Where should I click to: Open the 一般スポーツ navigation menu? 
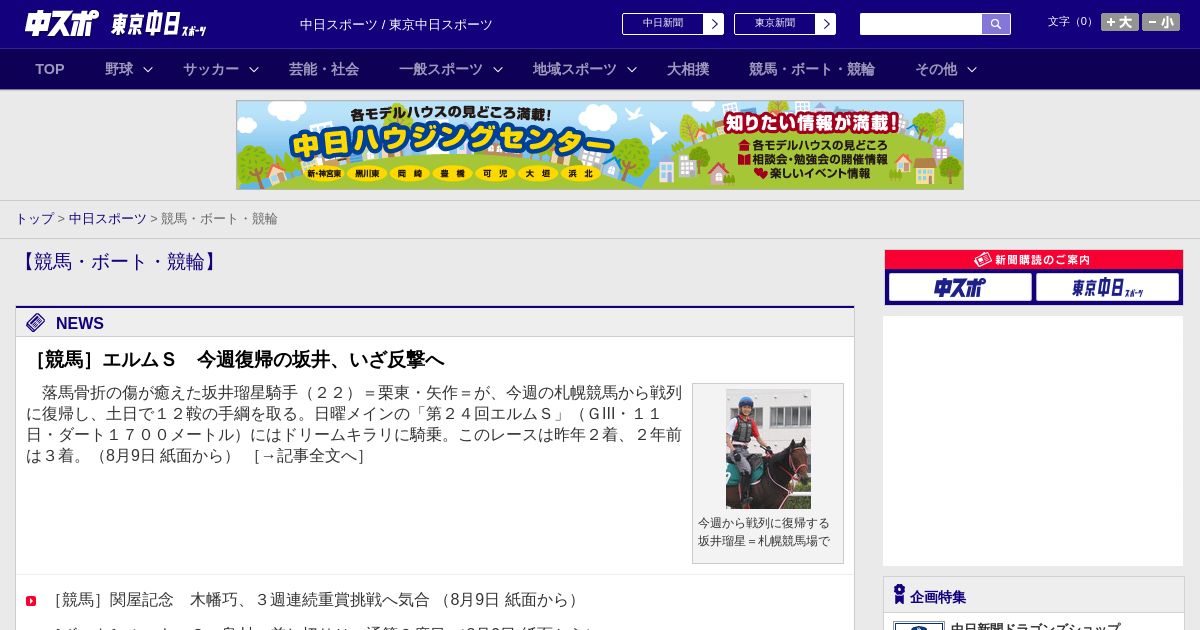tap(441, 69)
